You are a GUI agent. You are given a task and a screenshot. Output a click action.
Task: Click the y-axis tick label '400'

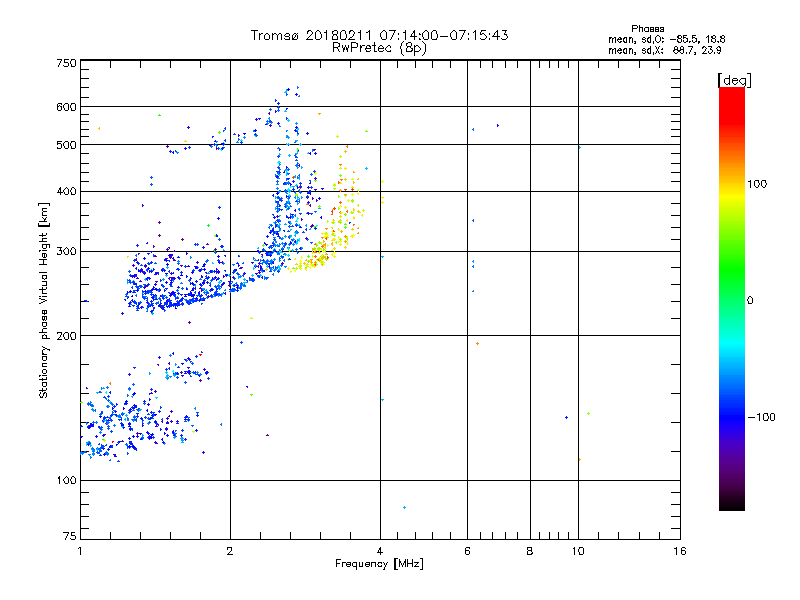(x=66, y=192)
